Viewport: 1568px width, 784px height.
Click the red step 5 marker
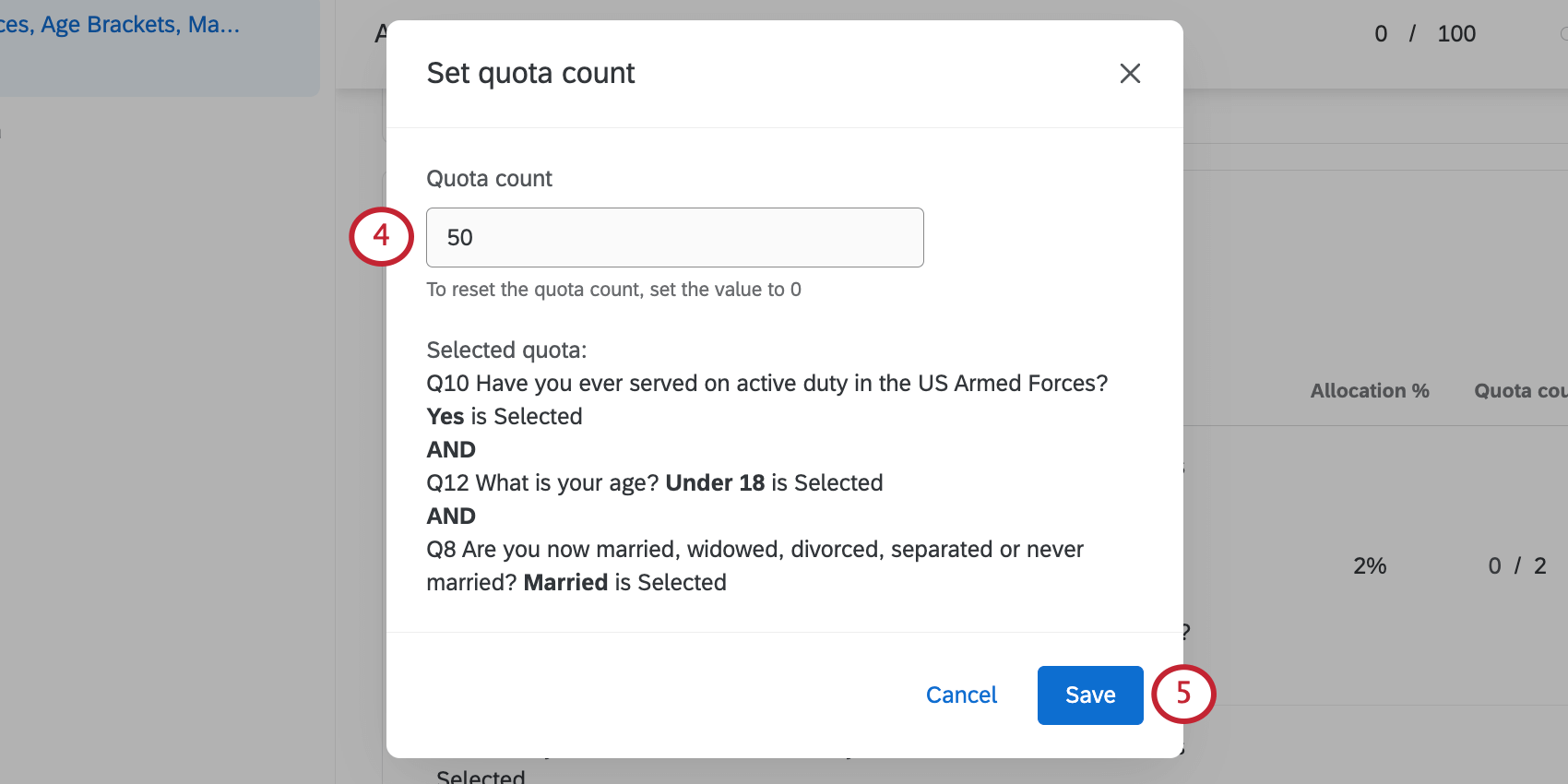tap(1183, 694)
